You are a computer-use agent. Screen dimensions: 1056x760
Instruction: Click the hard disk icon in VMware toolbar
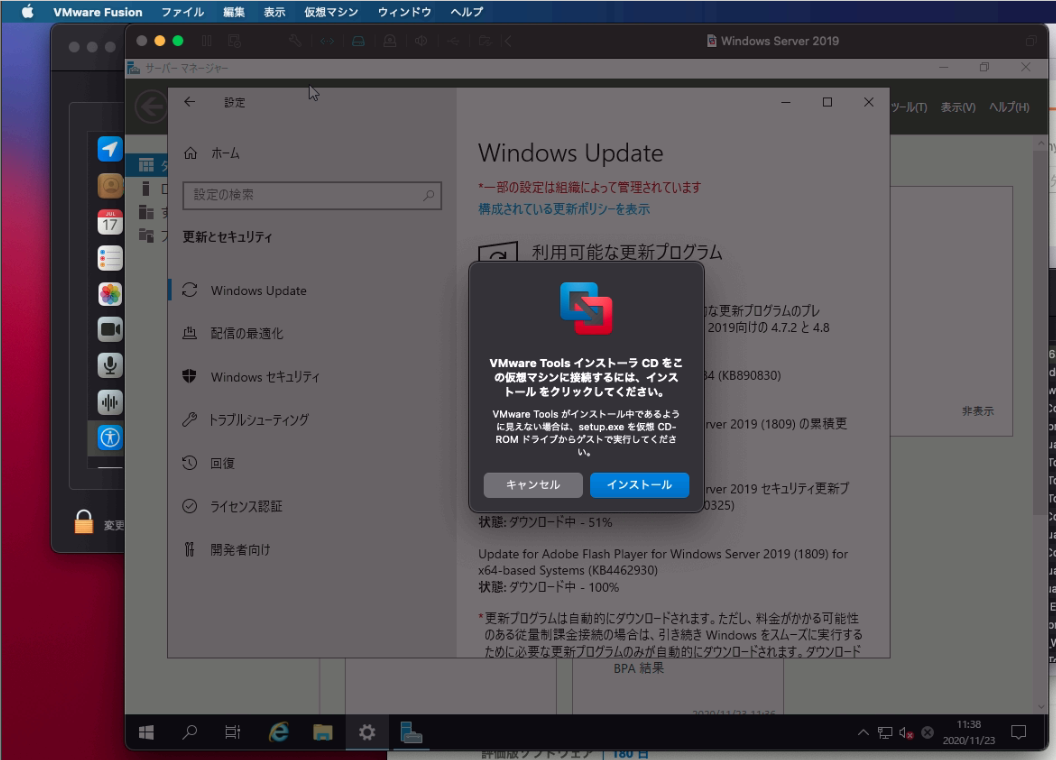pos(358,41)
